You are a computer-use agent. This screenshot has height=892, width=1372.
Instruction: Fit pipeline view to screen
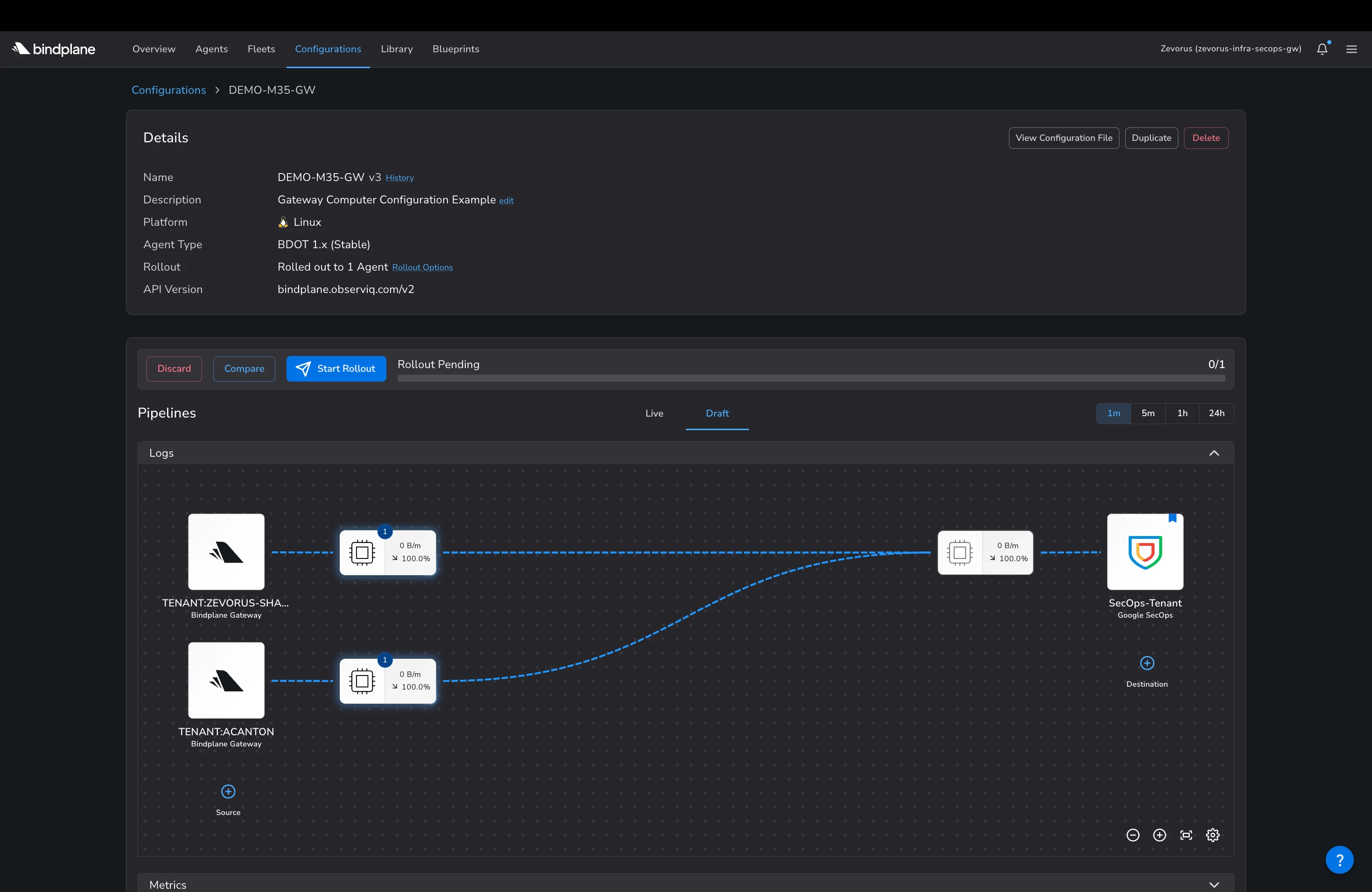[1186, 835]
